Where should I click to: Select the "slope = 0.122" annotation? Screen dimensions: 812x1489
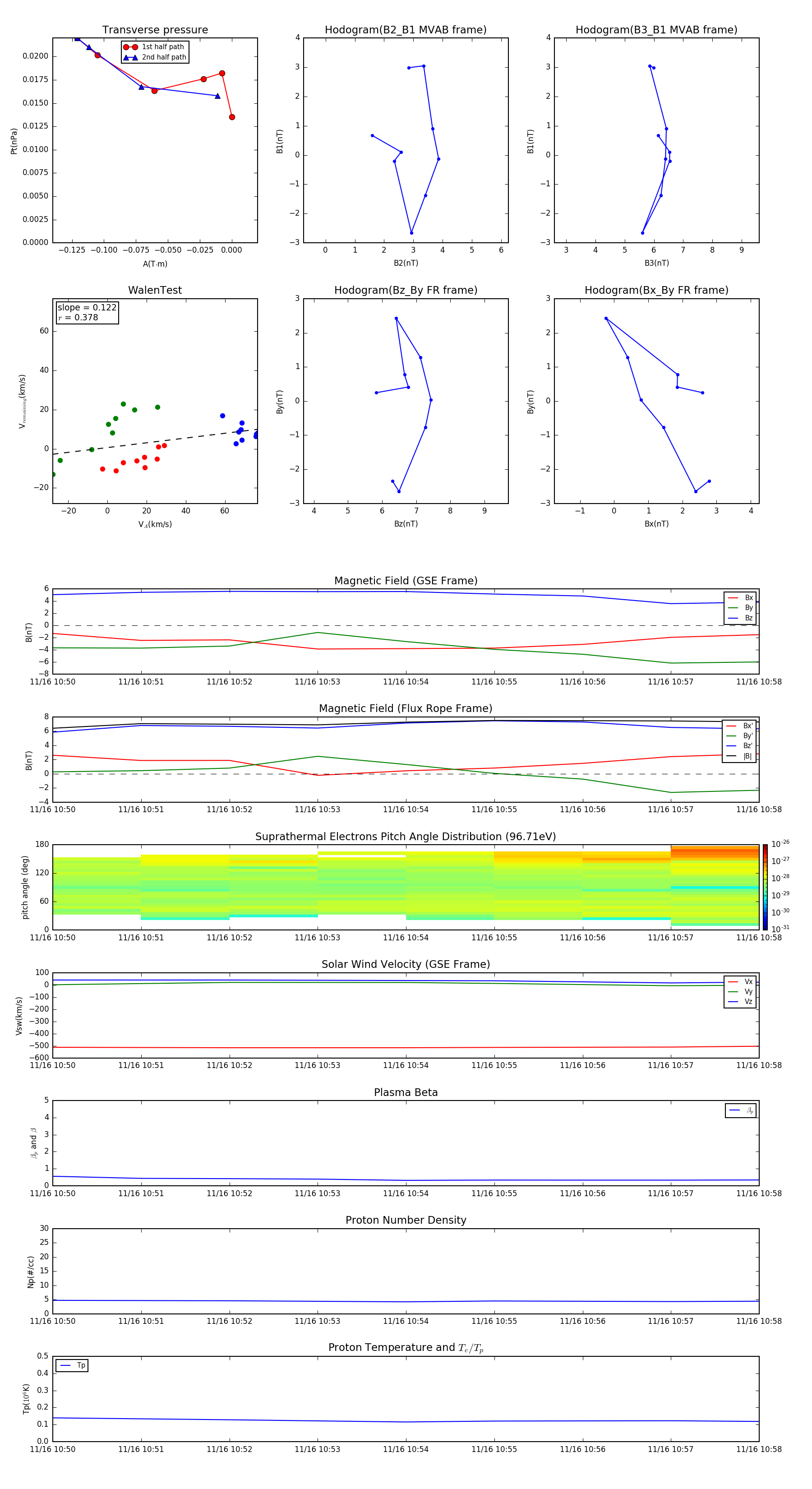[x=87, y=308]
